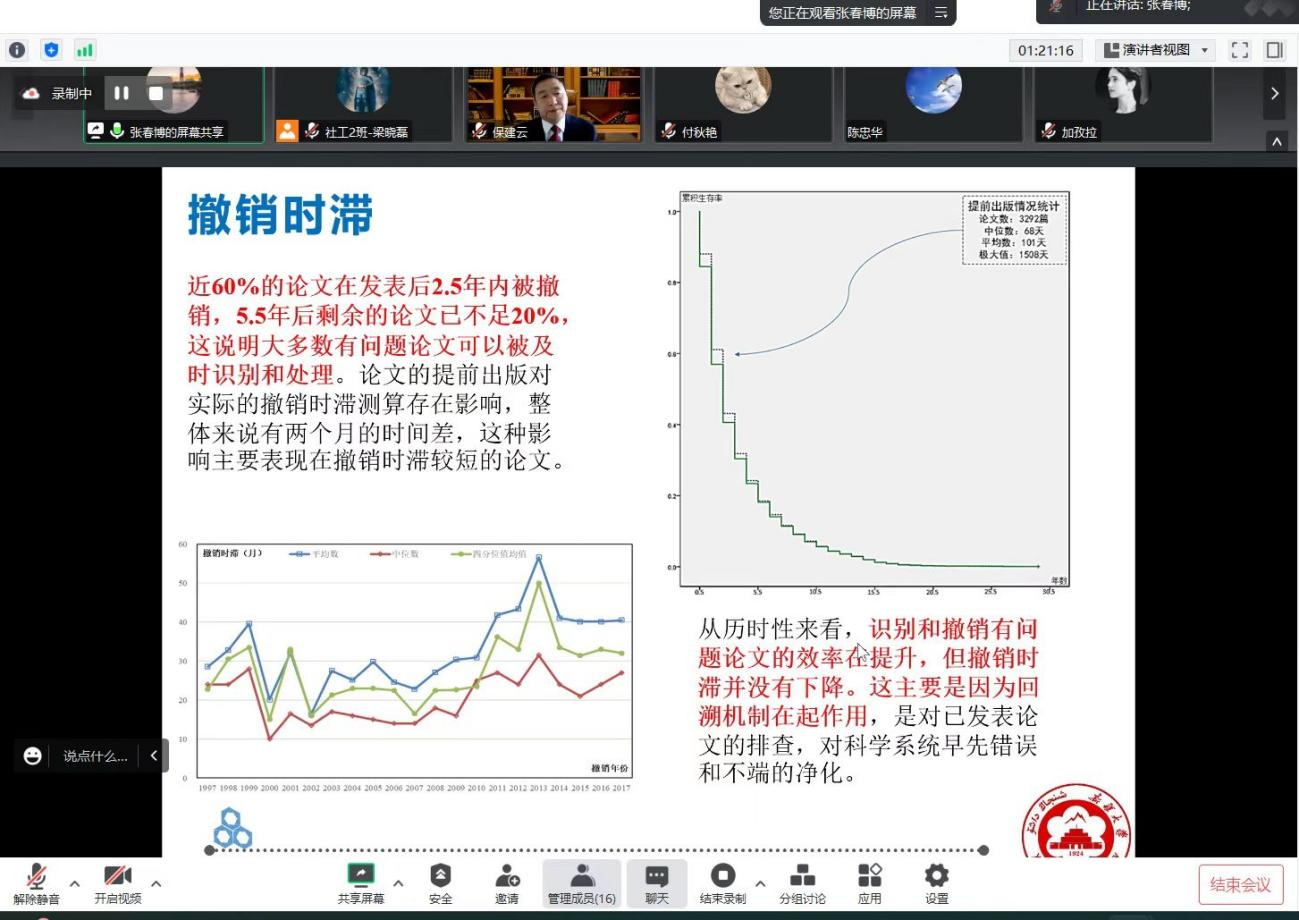Open the 安全 security menu

[440, 884]
